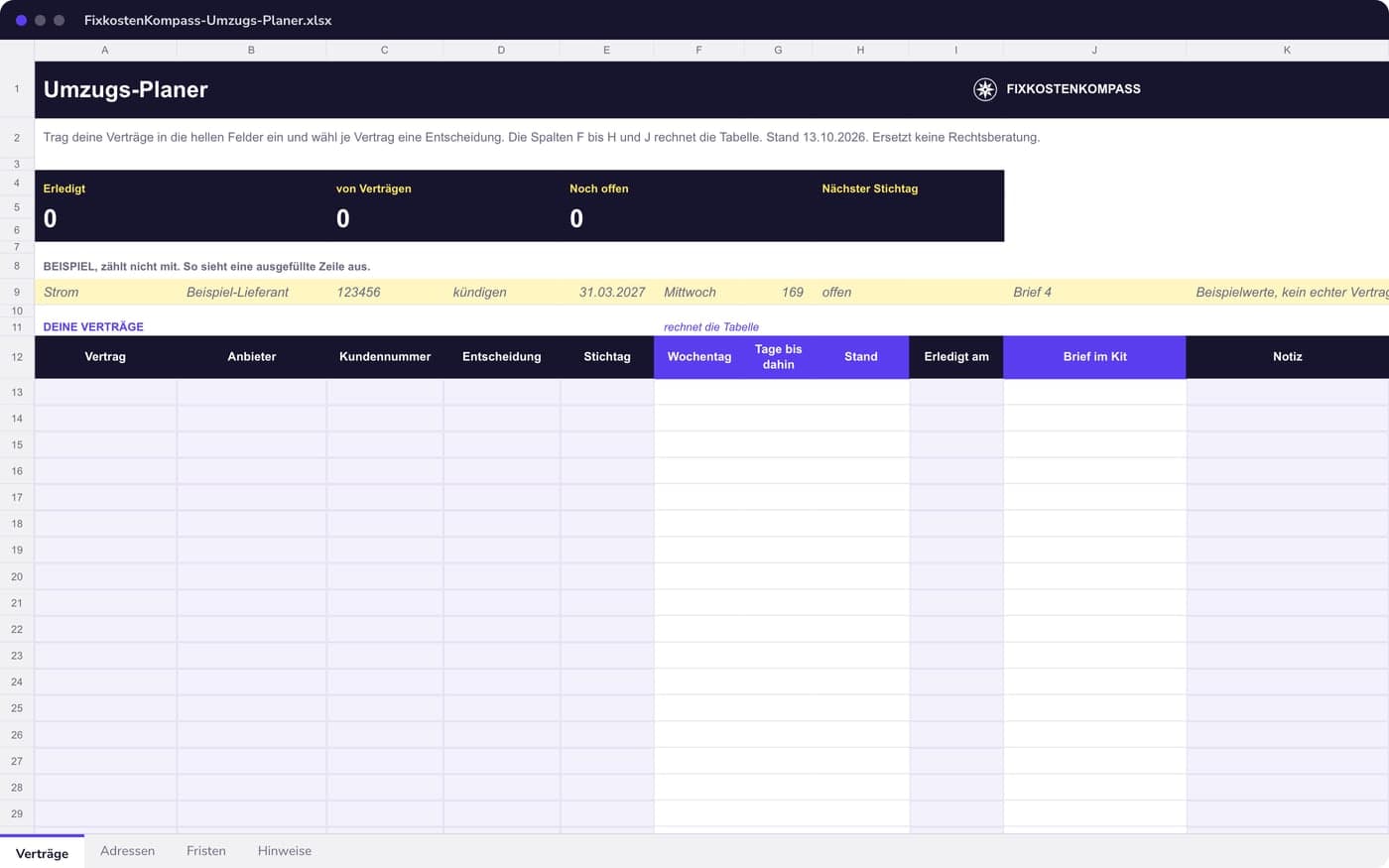The height and width of the screenshot is (868, 1389).
Task: Click the FIXKOSTENKOMPASS brand name text
Action: tap(1073, 89)
